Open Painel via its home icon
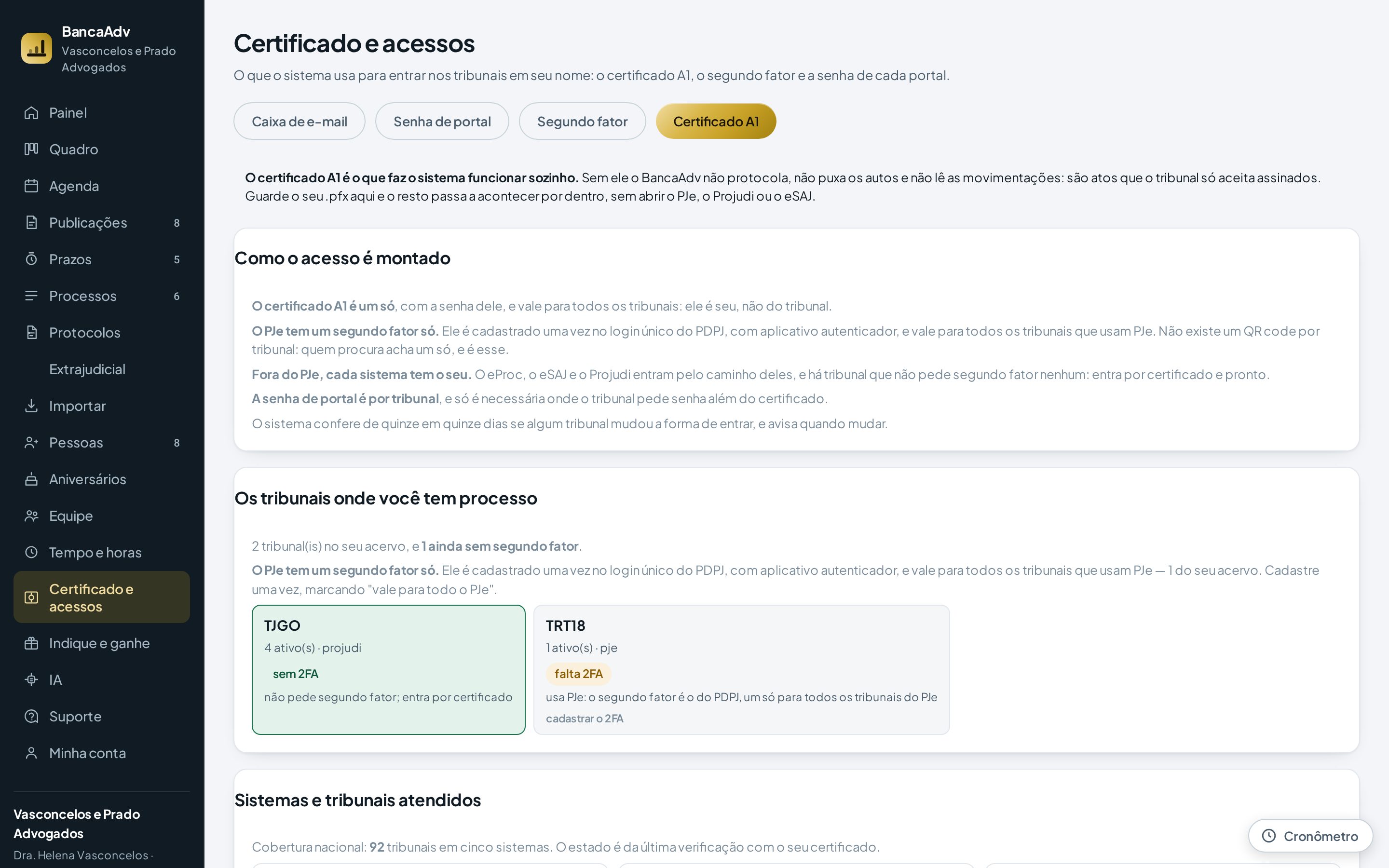 (x=31, y=112)
